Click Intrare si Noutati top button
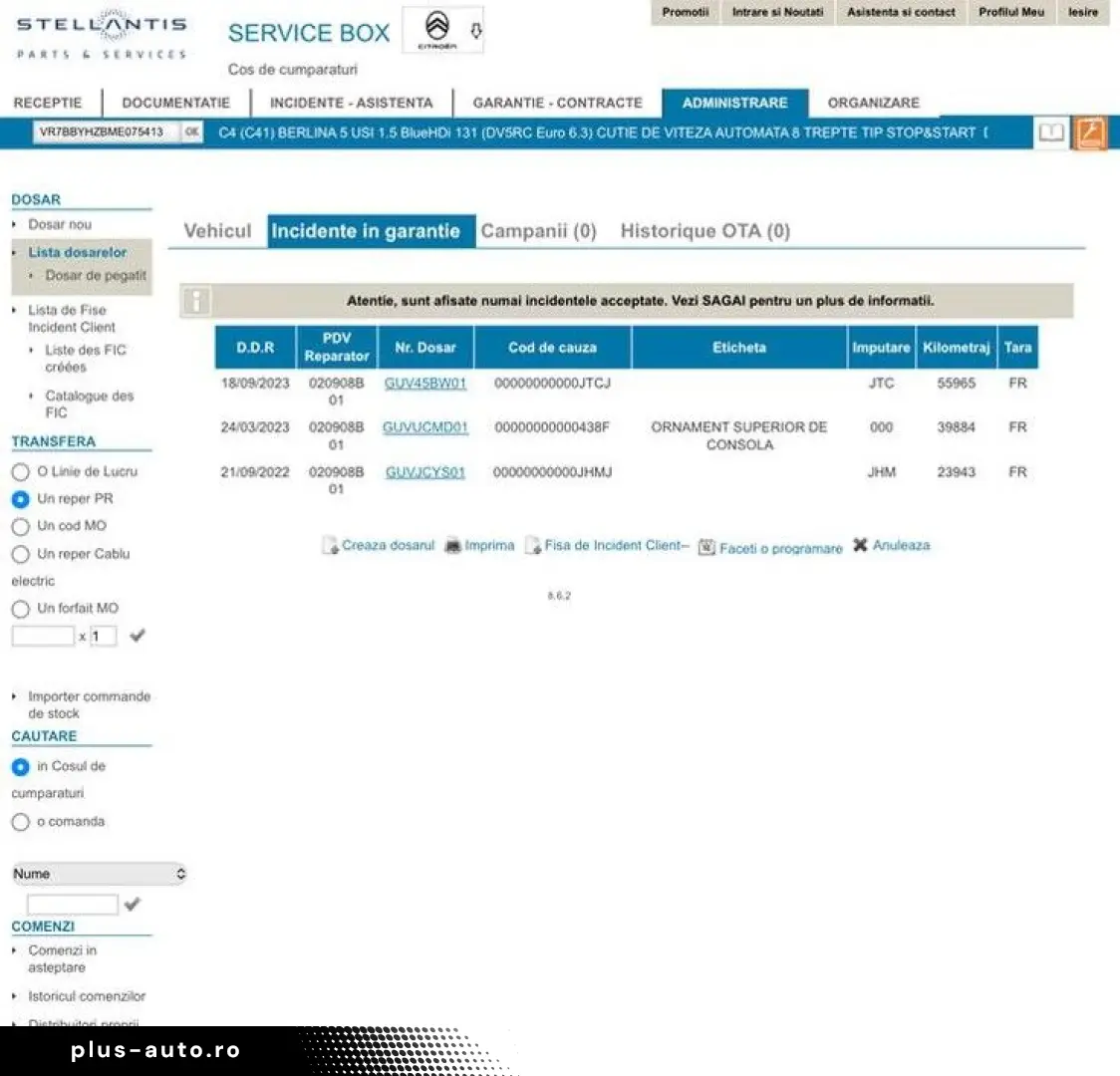 (778, 12)
